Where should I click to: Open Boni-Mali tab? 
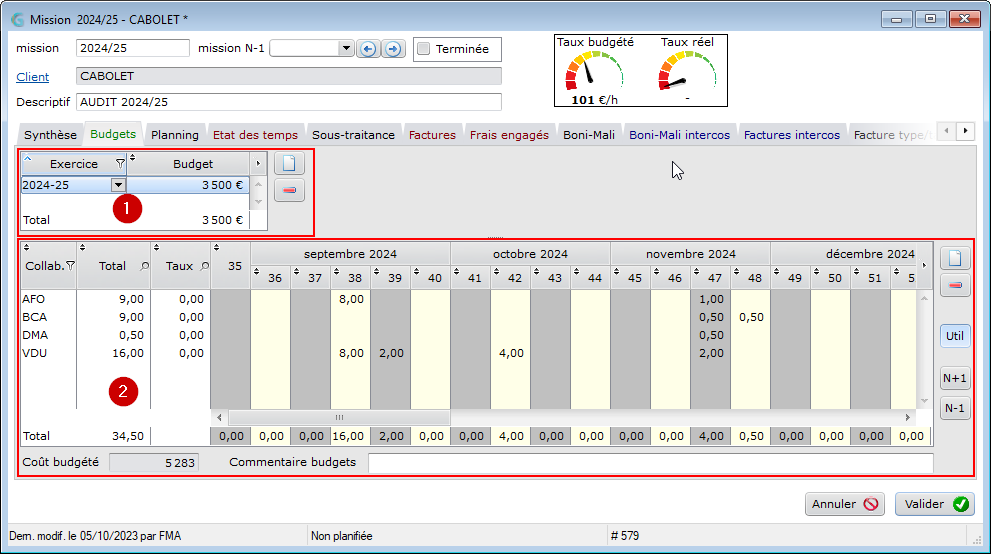point(589,135)
